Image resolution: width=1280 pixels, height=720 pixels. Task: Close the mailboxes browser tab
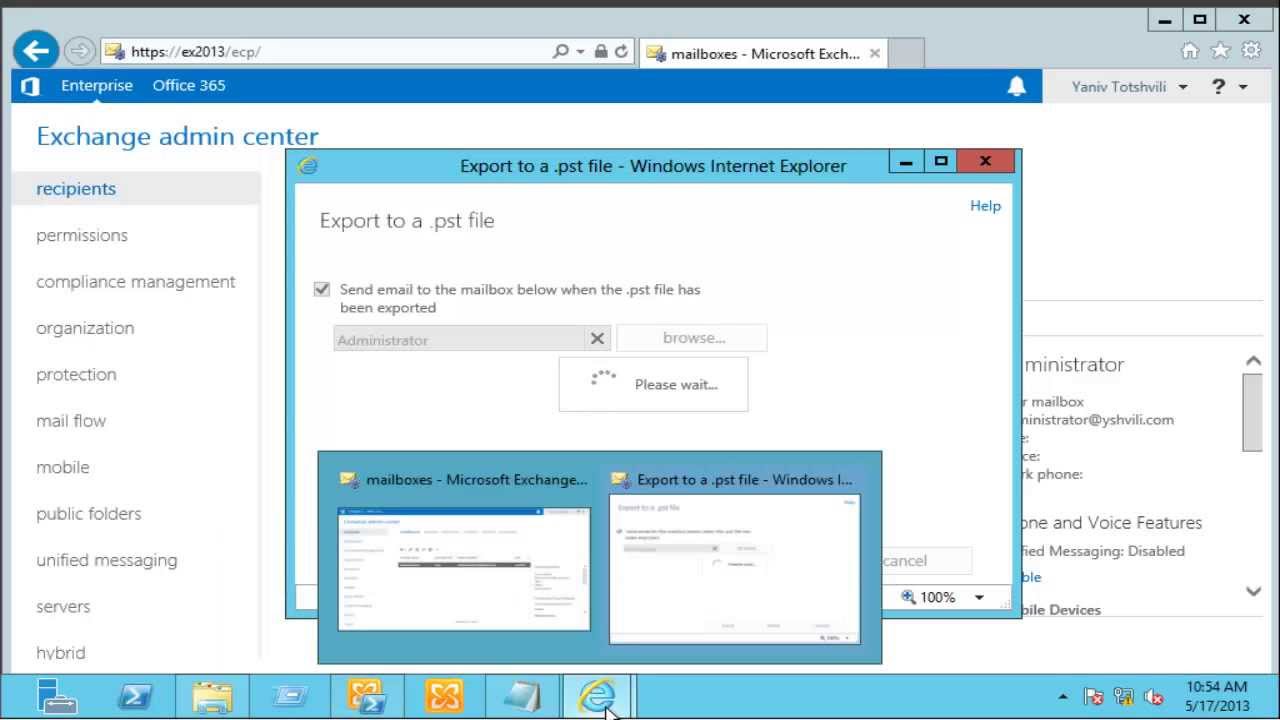875,54
